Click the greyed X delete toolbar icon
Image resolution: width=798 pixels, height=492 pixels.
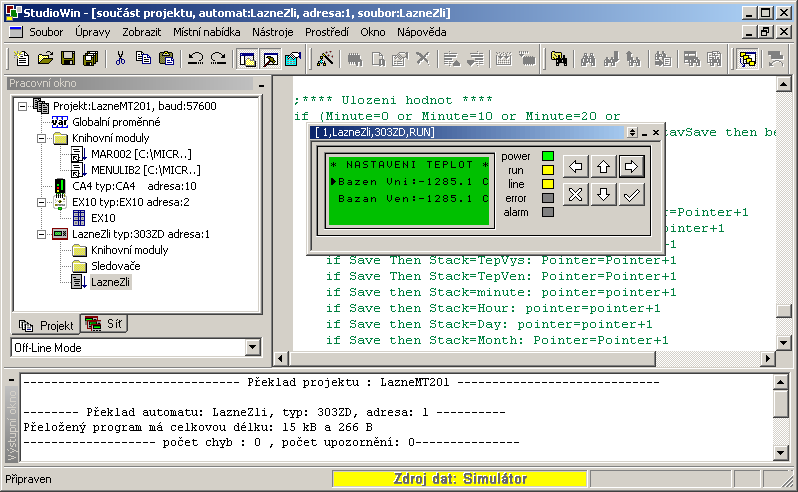pos(423,59)
